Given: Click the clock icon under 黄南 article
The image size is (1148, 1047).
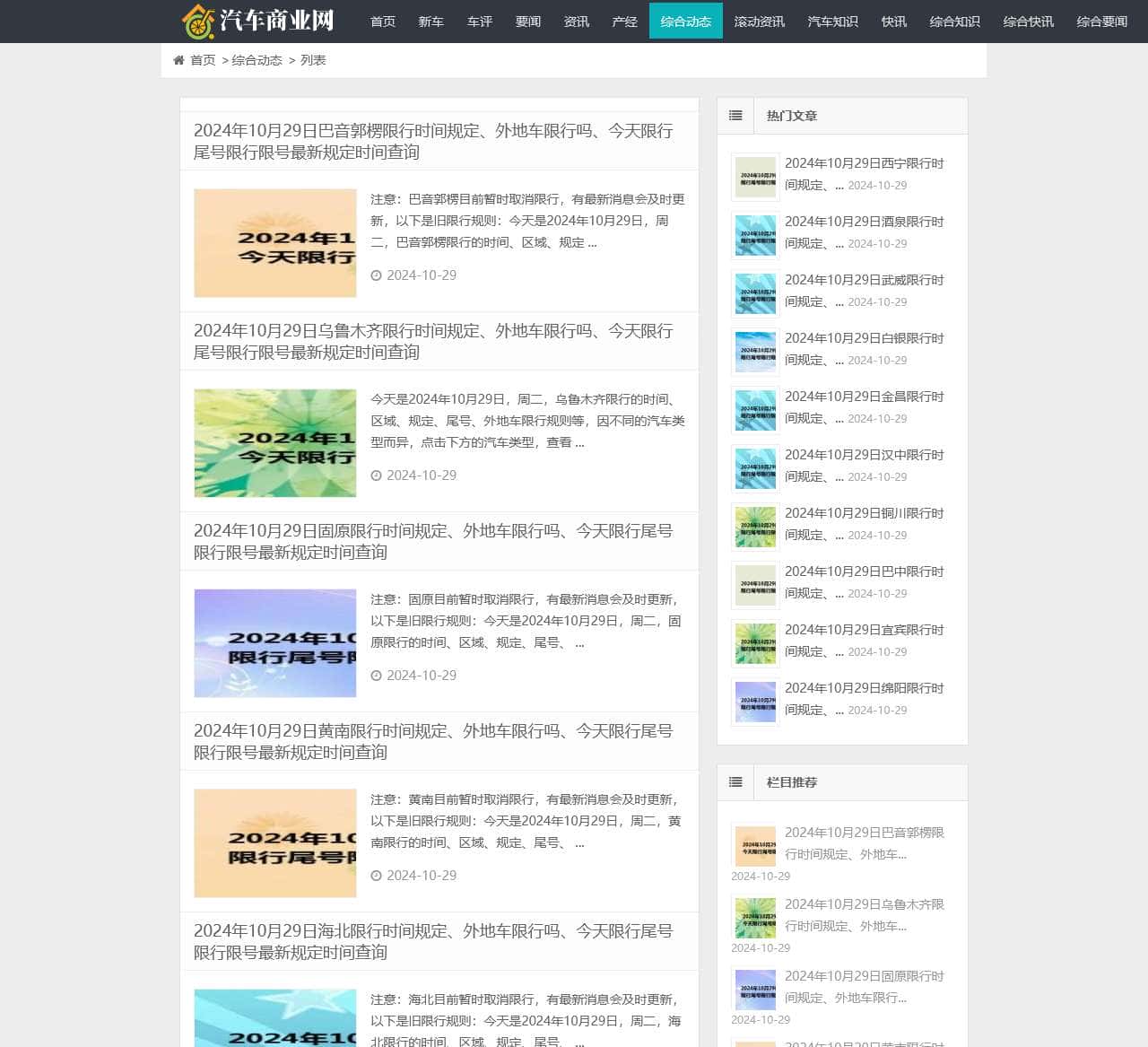Looking at the screenshot, I should [377, 876].
